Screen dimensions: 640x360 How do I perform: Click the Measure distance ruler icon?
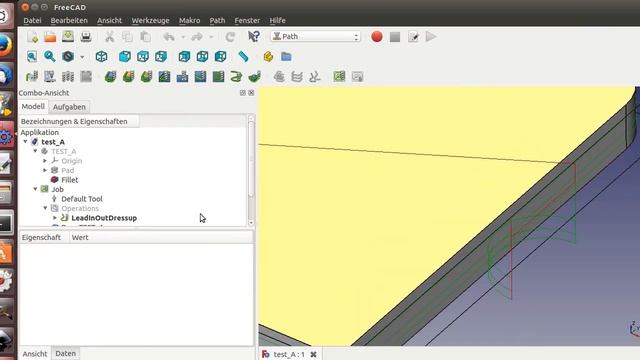pyautogui.click(x=243, y=56)
